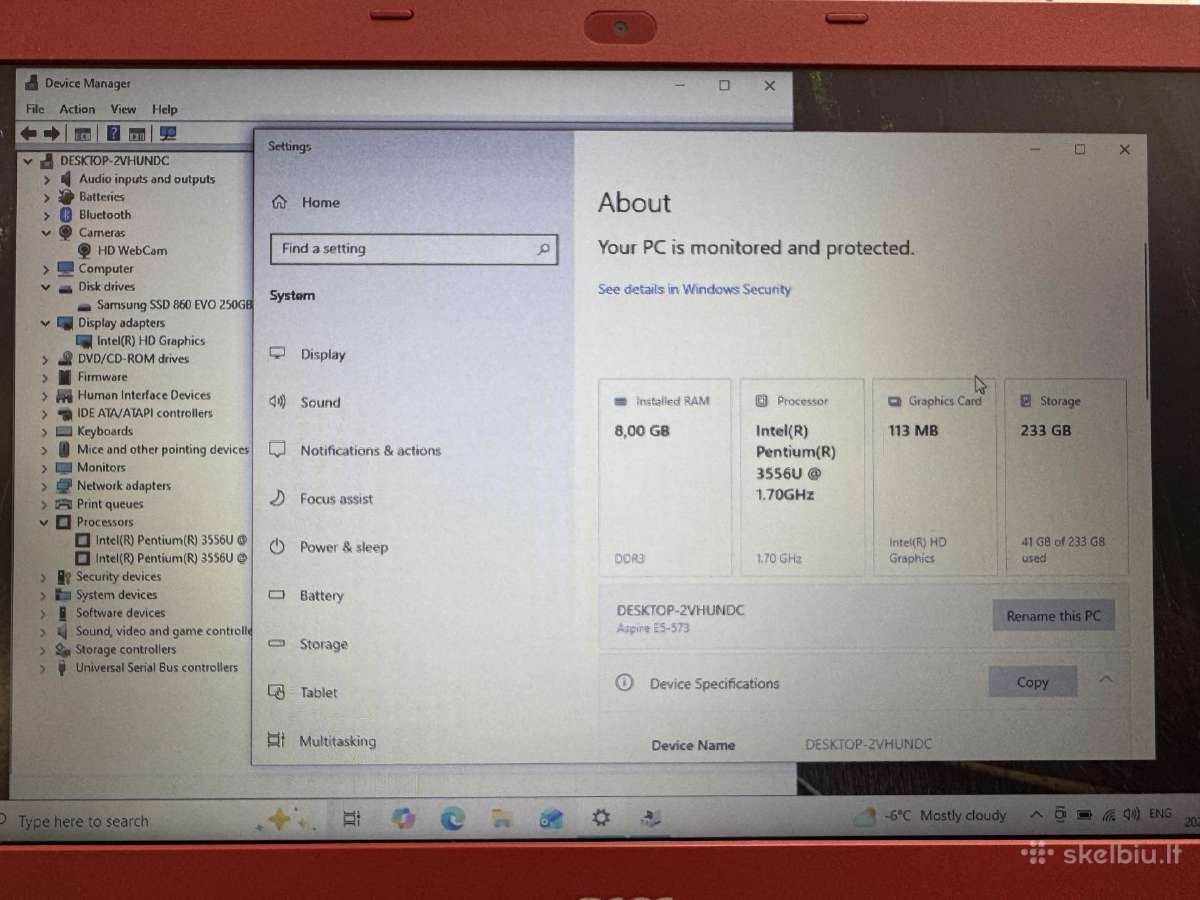Click the Find a setting search box
Image resolution: width=1200 pixels, height=900 pixels.
click(x=413, y=249)
